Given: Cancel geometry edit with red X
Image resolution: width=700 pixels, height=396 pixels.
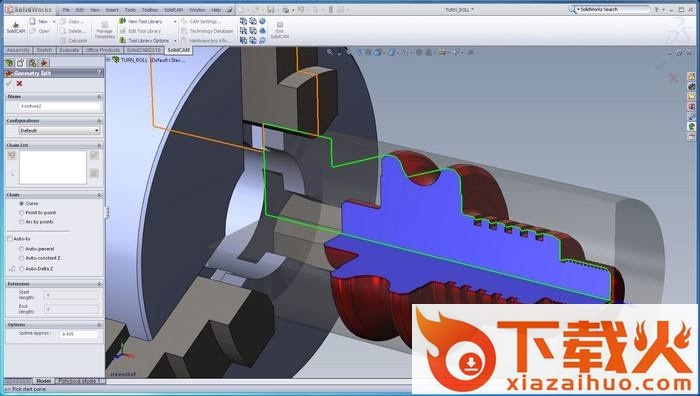Looking at the screenshot, I should click(x=19, y=83).
